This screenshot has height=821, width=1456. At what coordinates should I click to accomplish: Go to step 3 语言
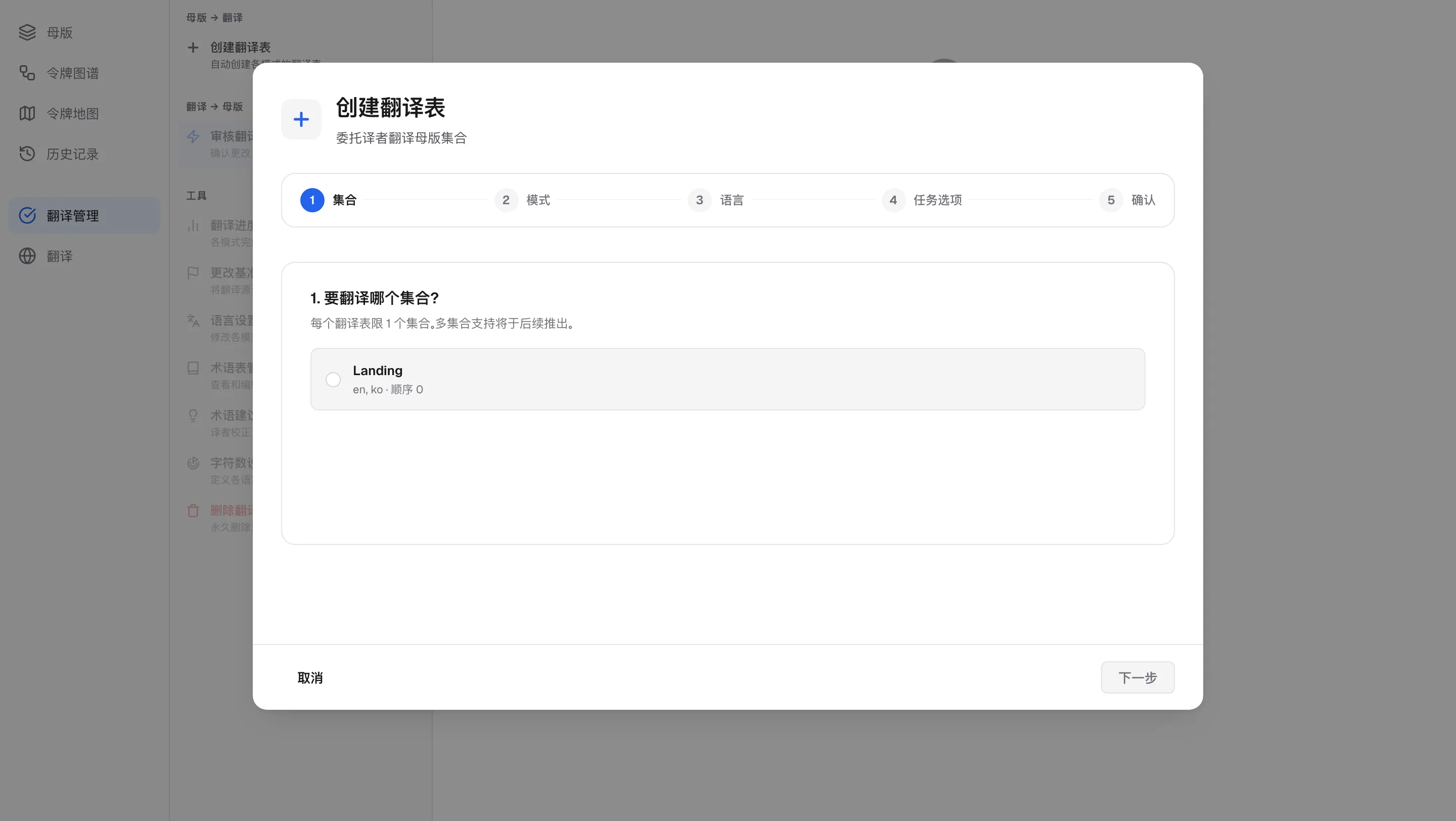pyautogui.click(x=715, y=200)
